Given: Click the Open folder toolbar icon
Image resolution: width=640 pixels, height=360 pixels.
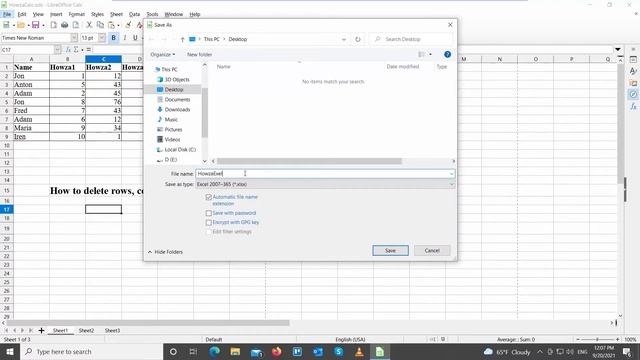Looking at the screenshot, I should tap(20, 25).
